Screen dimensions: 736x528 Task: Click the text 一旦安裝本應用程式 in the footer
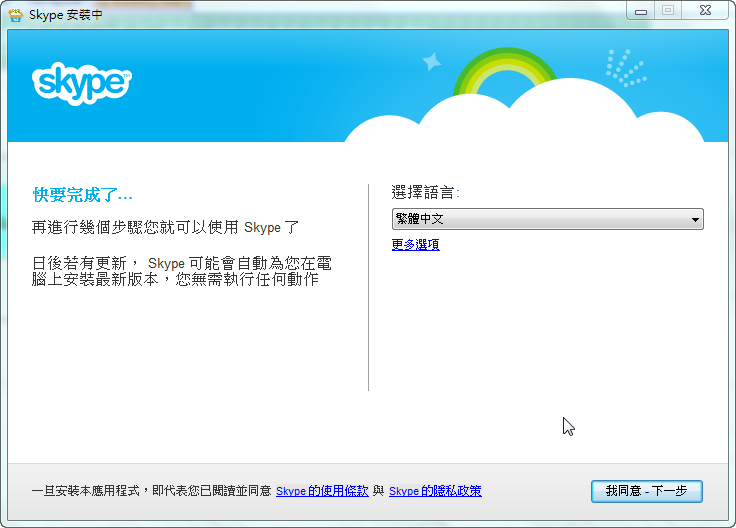86,491
